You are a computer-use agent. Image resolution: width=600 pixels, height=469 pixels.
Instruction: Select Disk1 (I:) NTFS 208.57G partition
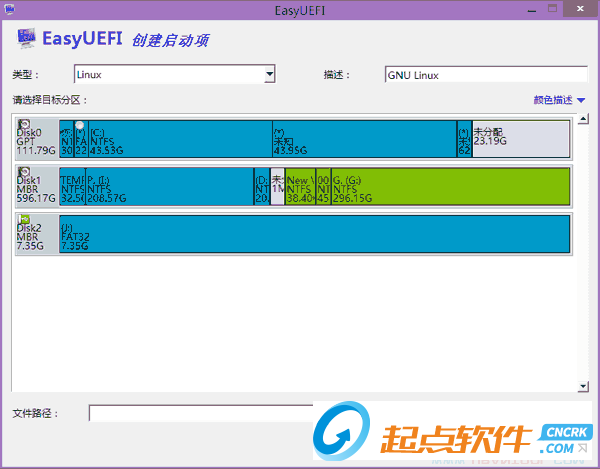click(x=170, y=186)
